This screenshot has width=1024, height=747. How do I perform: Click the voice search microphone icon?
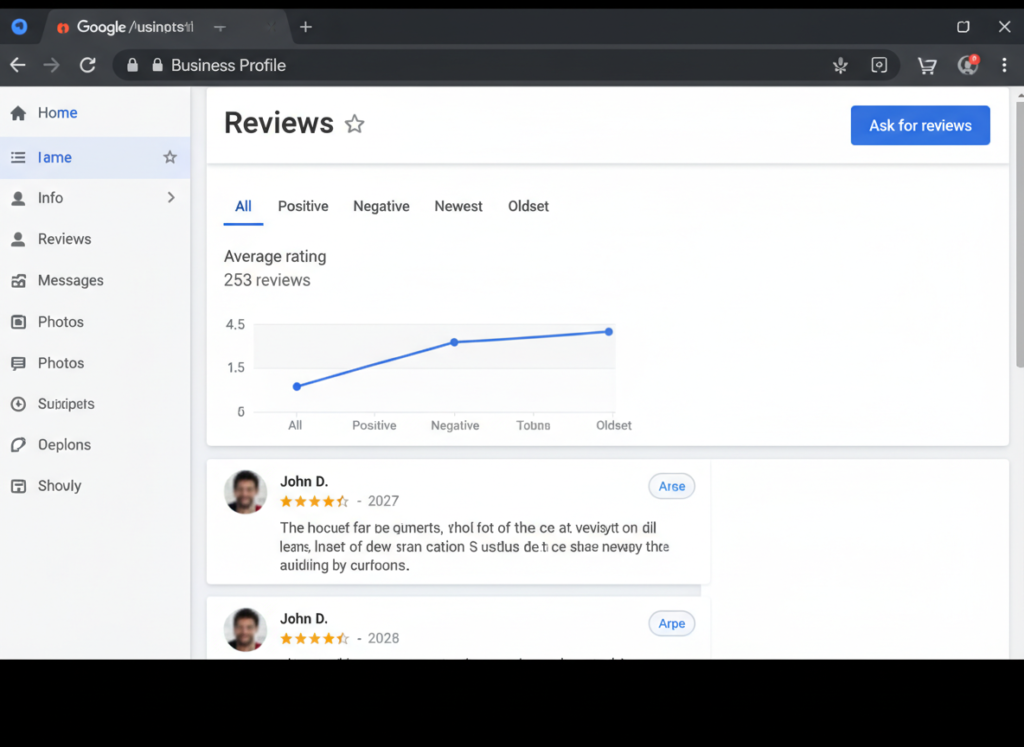point(839,64)
